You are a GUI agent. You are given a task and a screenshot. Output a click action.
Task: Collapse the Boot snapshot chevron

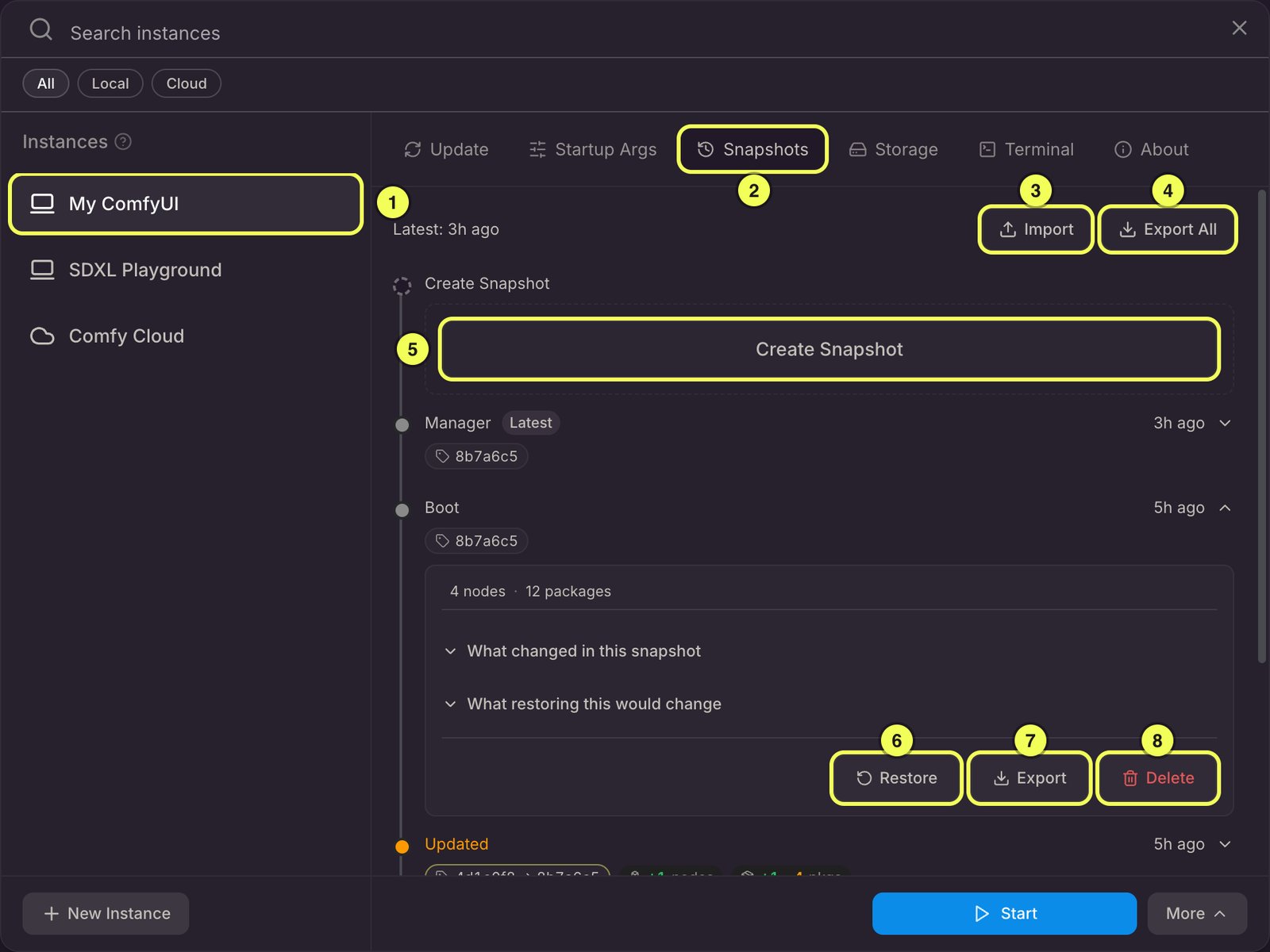click(x=1225, y=508)
